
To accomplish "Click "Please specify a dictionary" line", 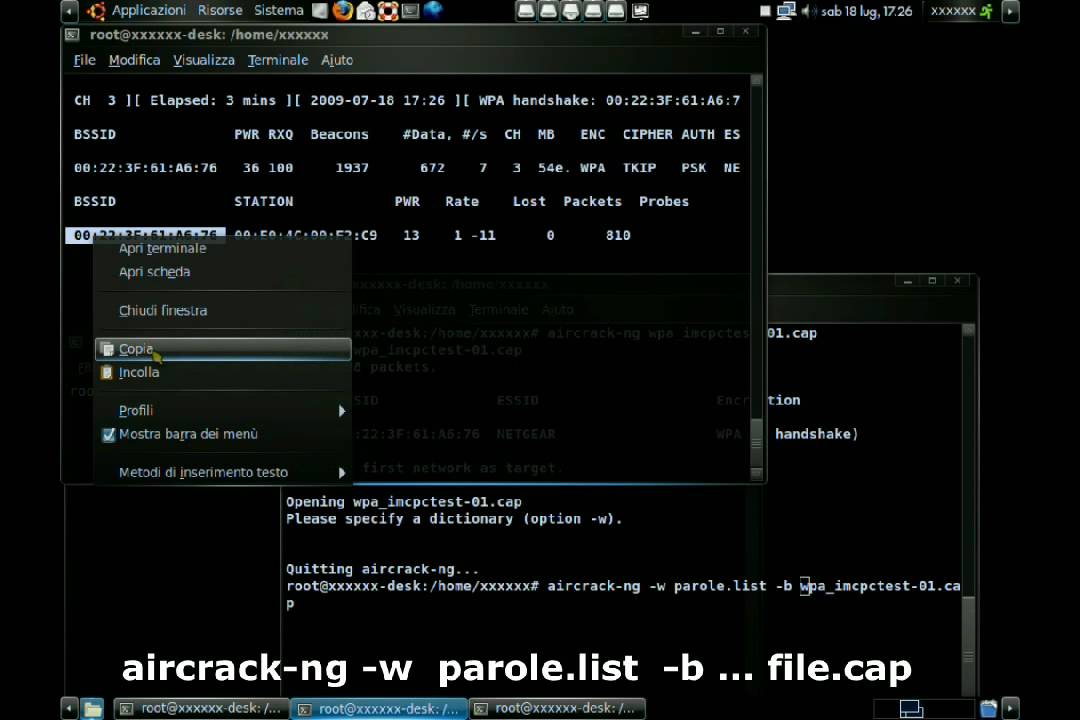I will (454, 519).
